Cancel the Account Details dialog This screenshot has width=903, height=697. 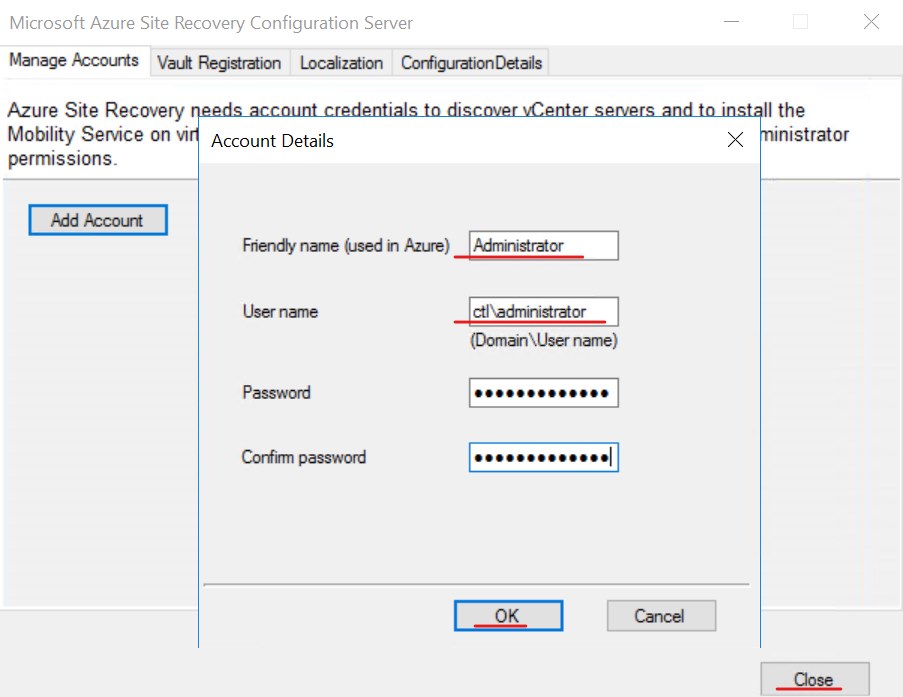click(x=661, y=616)
